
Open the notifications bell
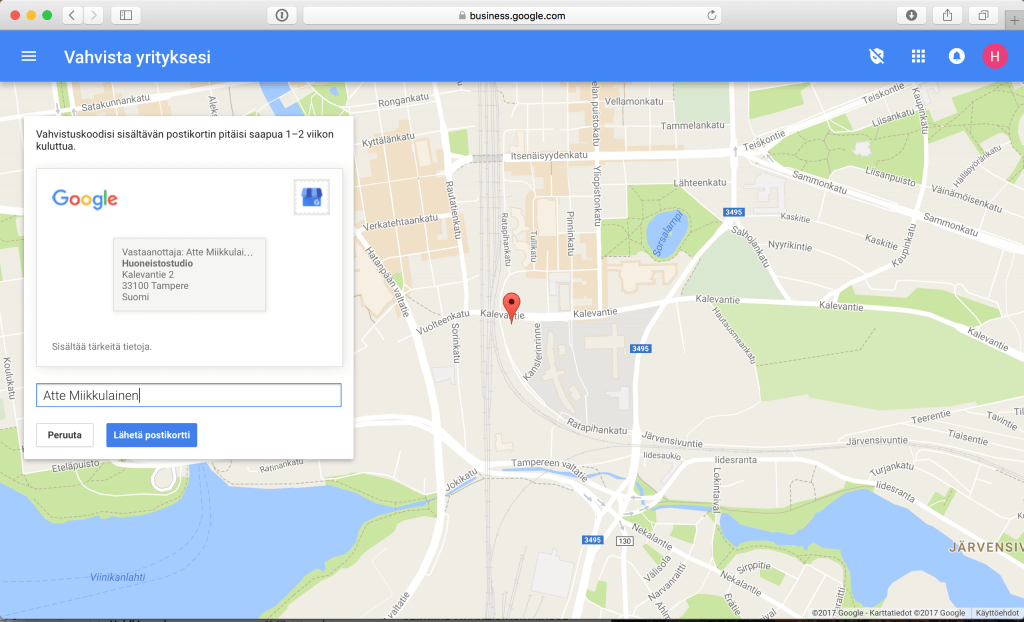pyautogui.click(x=957, y=56)
